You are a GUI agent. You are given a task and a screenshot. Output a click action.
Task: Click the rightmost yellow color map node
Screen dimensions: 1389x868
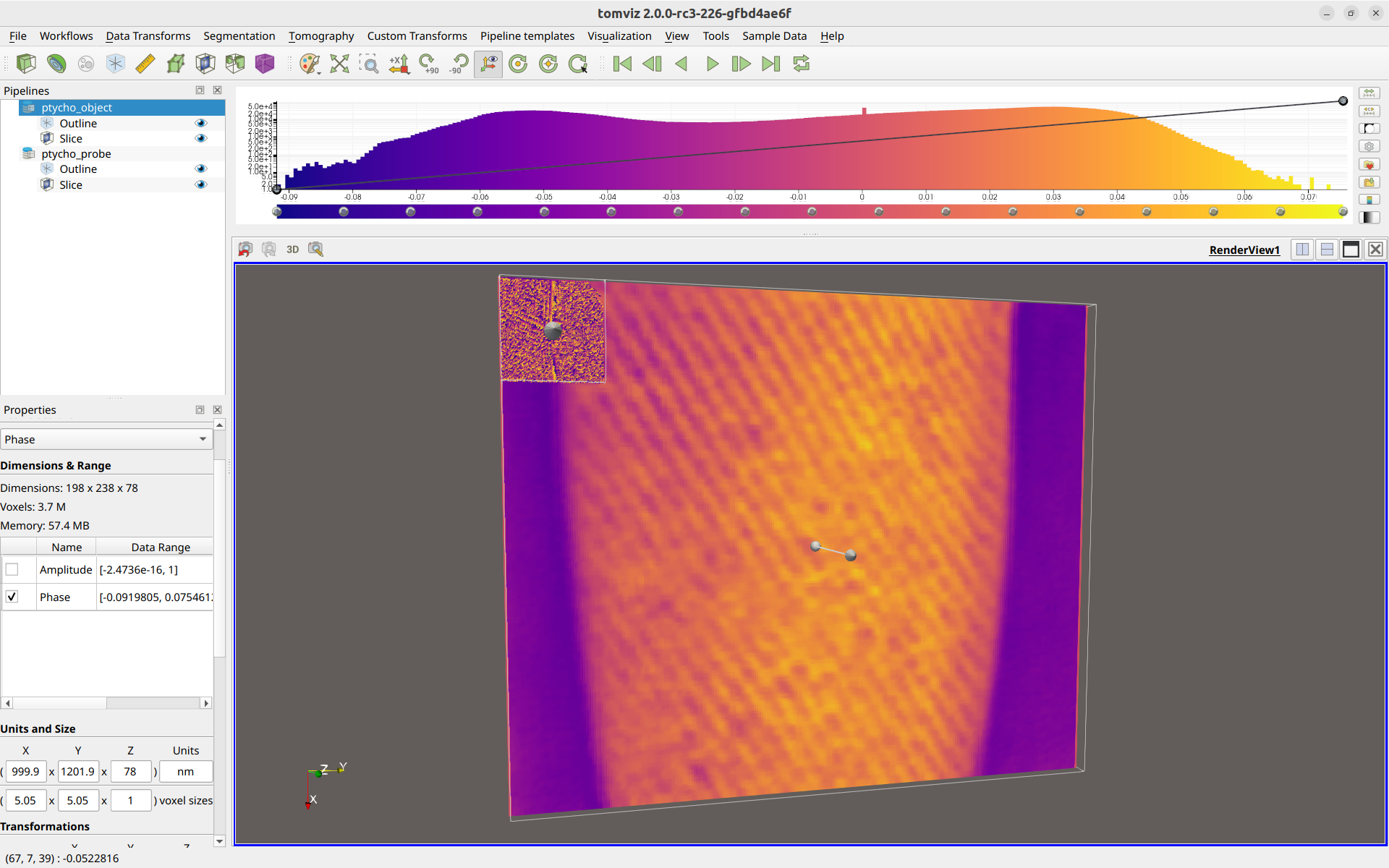click(1343, 212)
